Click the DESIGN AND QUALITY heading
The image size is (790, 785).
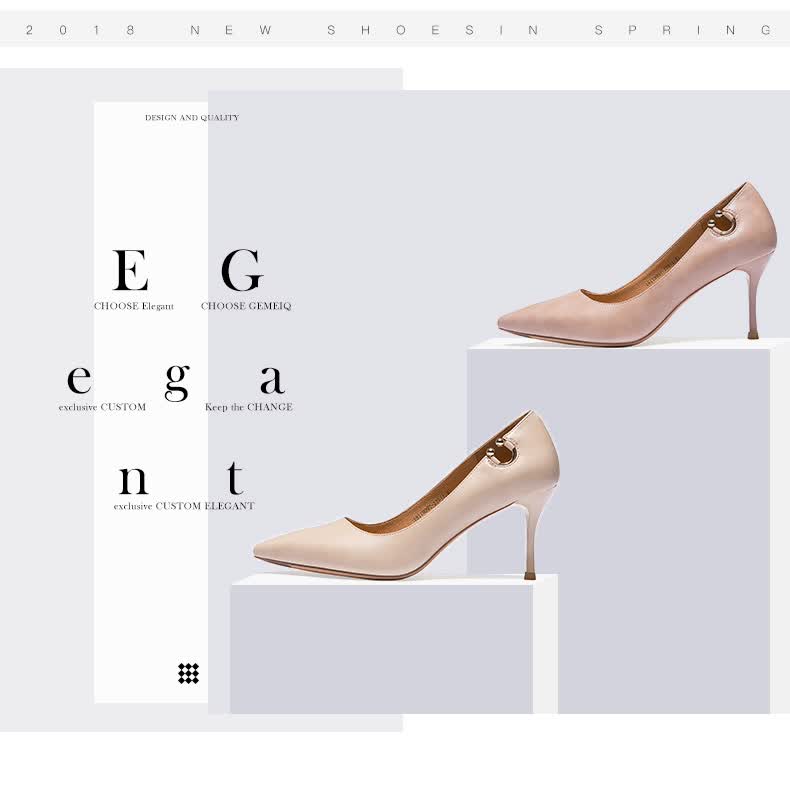coord(192,118)
